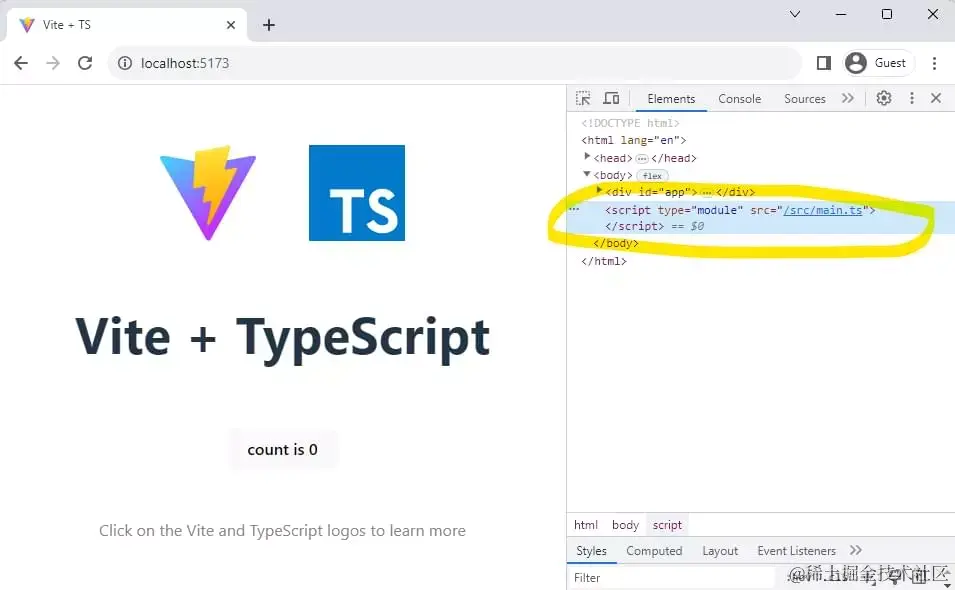
Task: Expand the collapsed div app ellipsis badge
Action: [707, 192]
